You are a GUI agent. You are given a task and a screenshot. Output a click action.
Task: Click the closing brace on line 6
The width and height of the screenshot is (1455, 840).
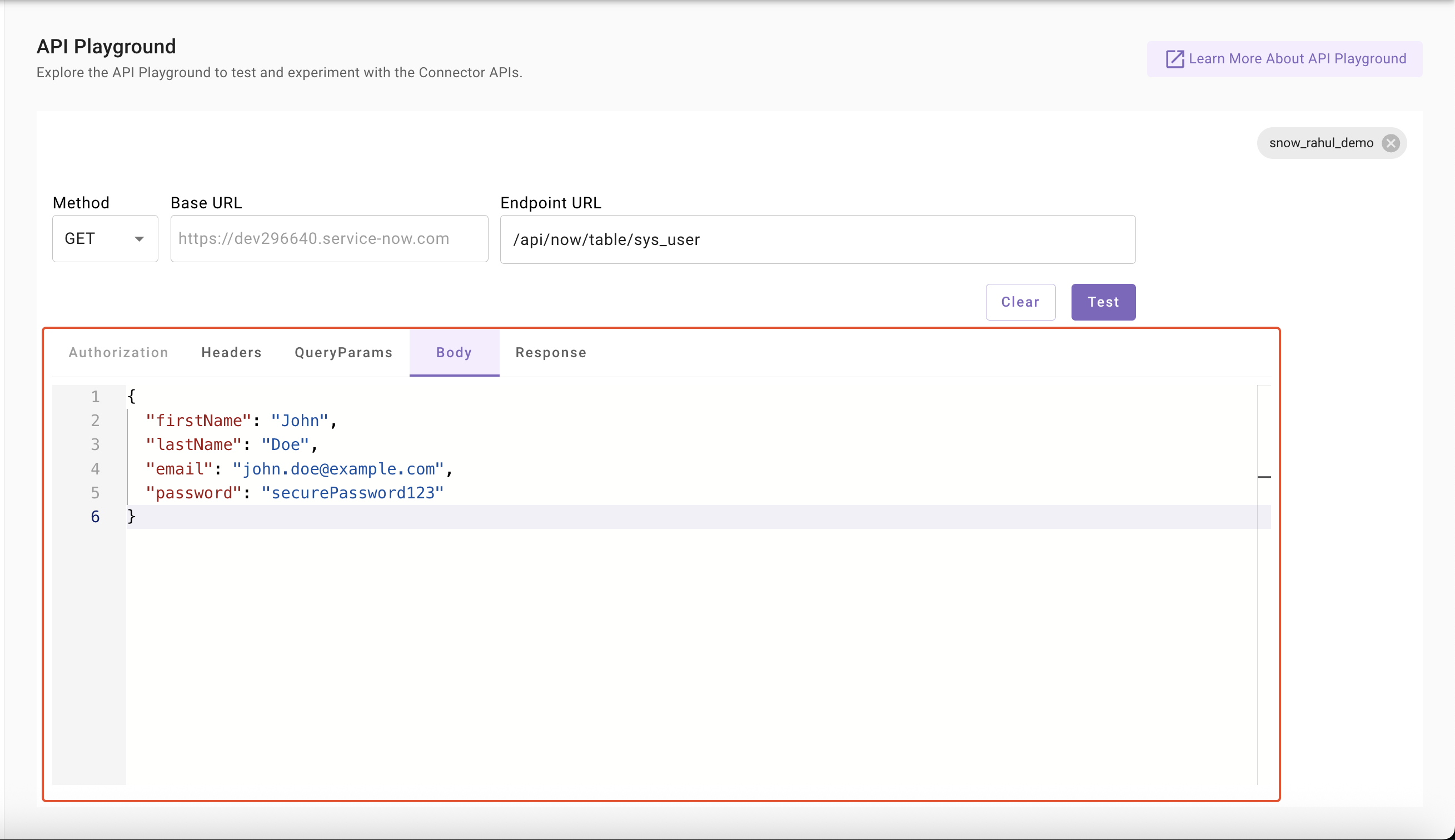click(x=132, y=516)
